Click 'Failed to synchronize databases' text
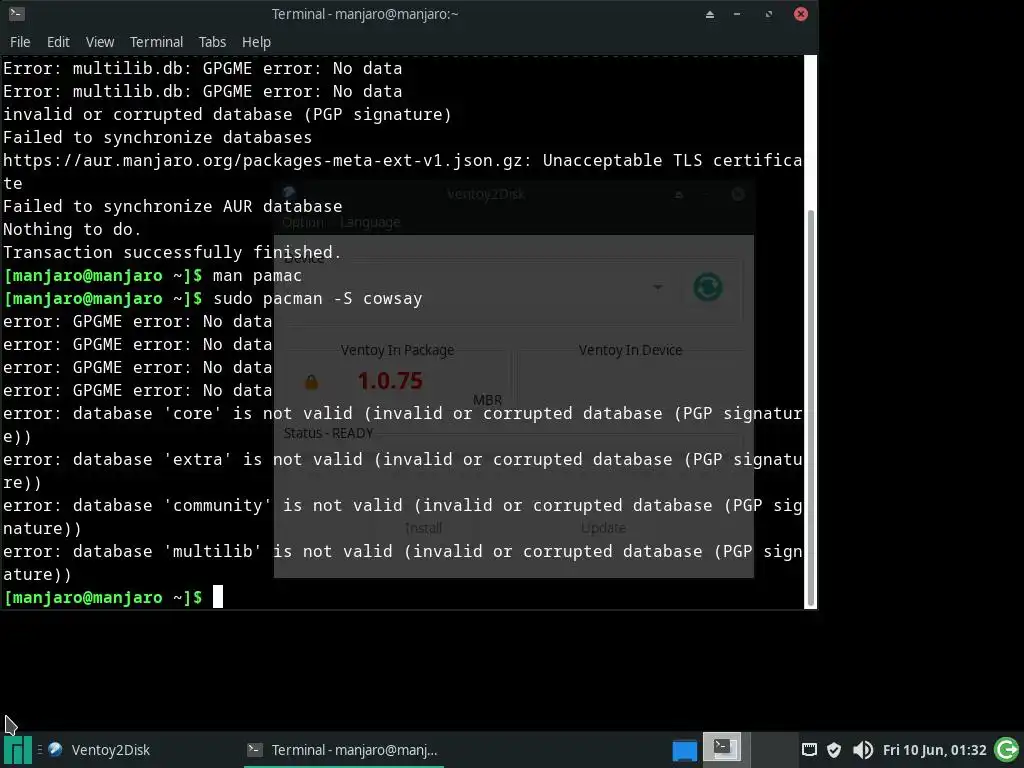Screen dimensions: 1024x768 point(157,137)
